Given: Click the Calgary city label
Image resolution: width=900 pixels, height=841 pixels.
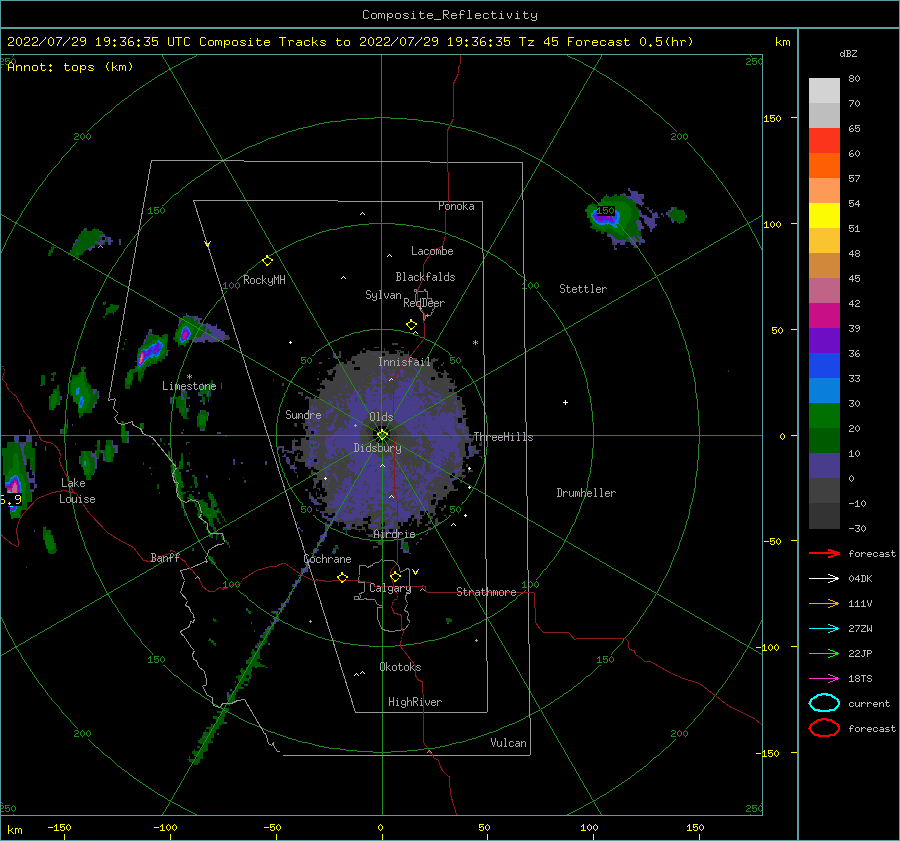Looking at the screenshot, I should click(x=390, y=588).
